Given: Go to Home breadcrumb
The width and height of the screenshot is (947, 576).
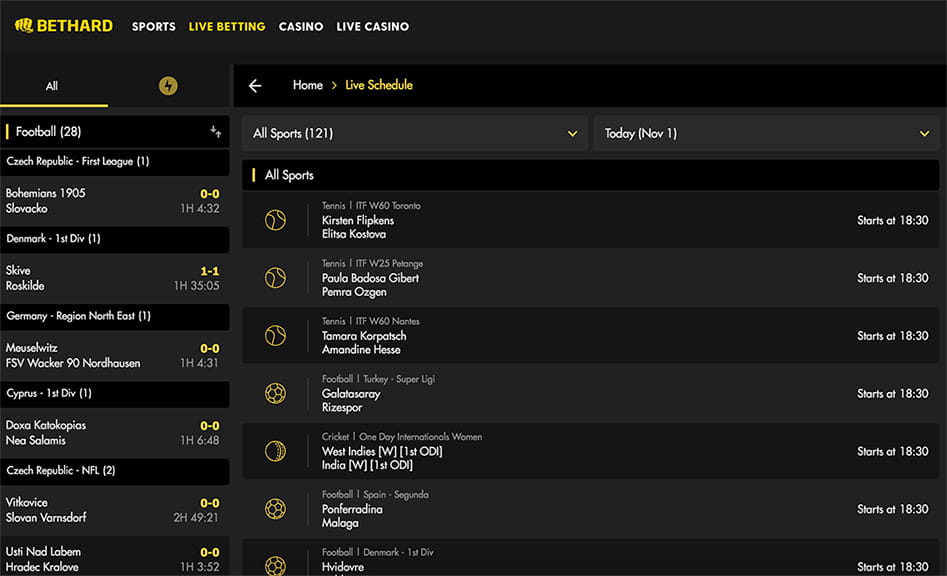Looking at the screenshot, I should [307, 85].
